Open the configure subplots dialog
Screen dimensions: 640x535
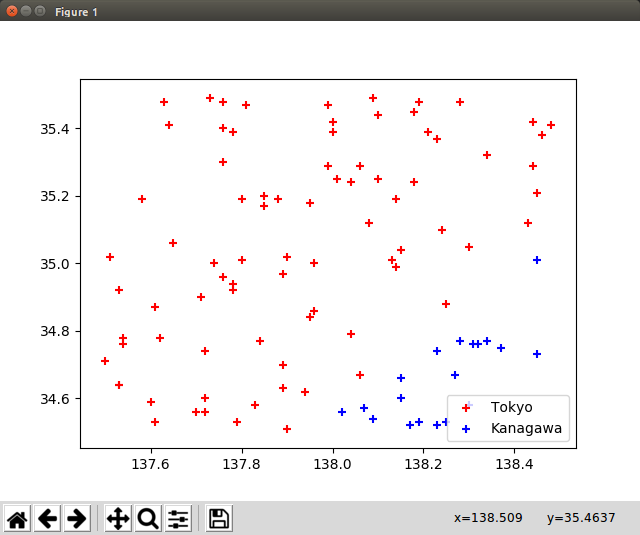coord(178,519)
